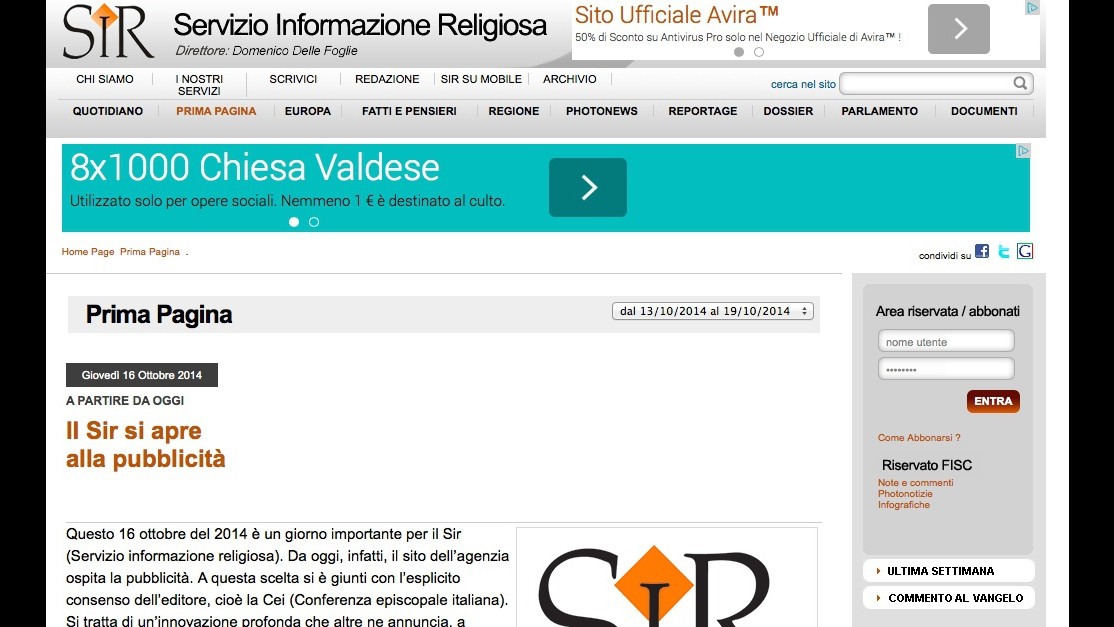This screenshot has height=627, width=1114.
Task: Click the SIR logo in header
Action: 108,31
